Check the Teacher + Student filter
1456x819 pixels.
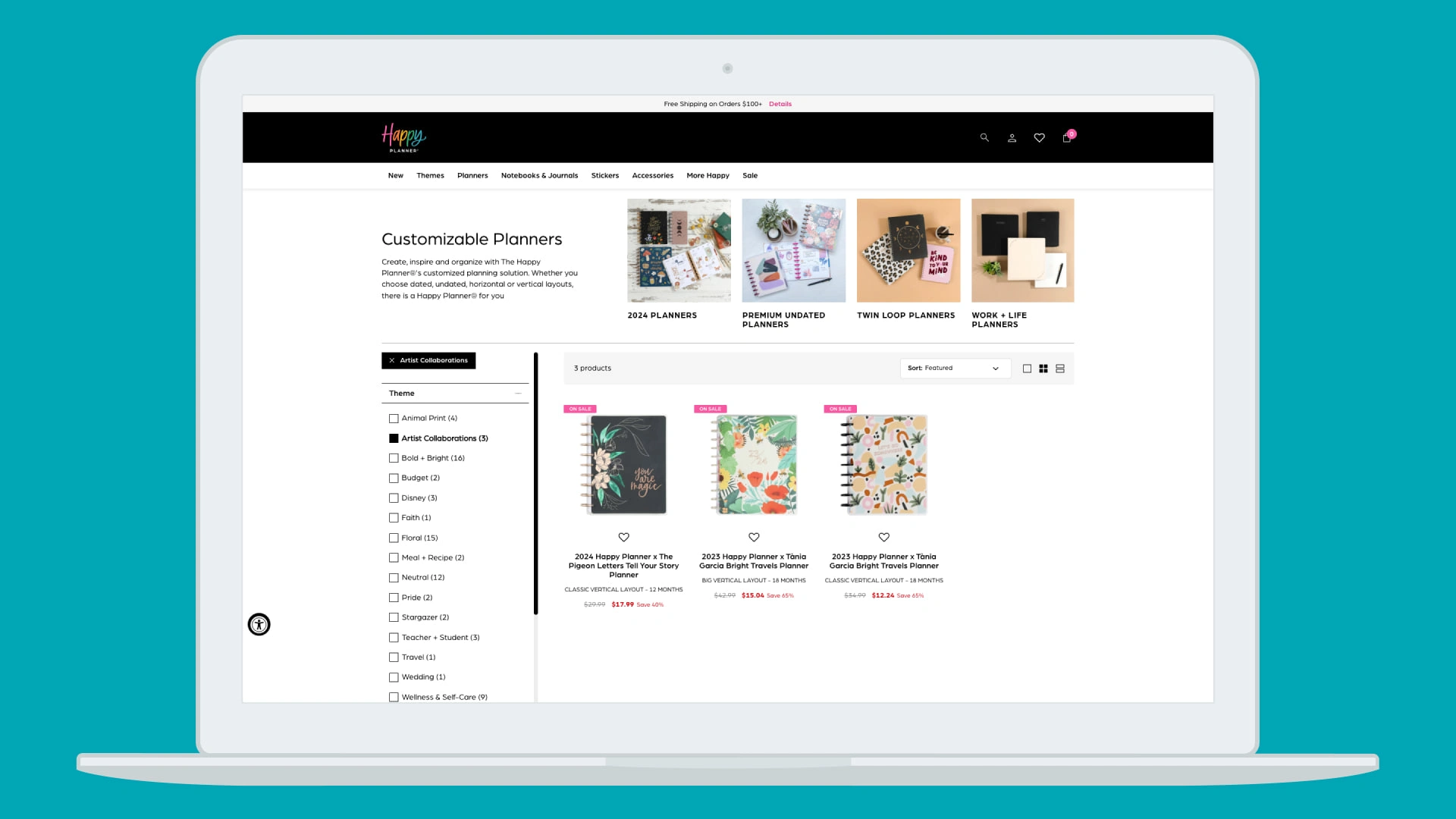(x=394, y=638)
